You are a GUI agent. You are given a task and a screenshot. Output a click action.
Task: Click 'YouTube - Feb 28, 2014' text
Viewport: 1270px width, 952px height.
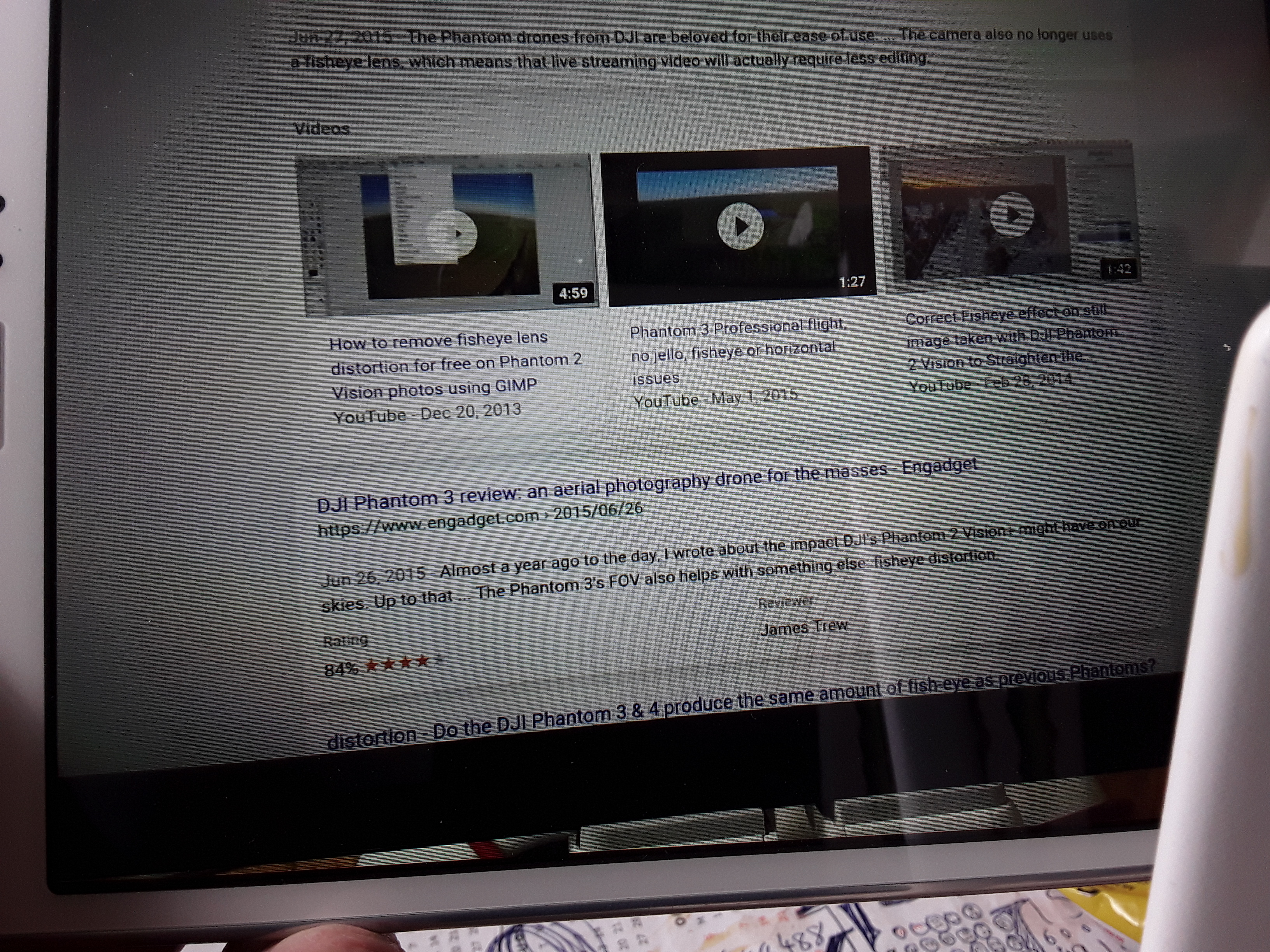coord(990,382)
